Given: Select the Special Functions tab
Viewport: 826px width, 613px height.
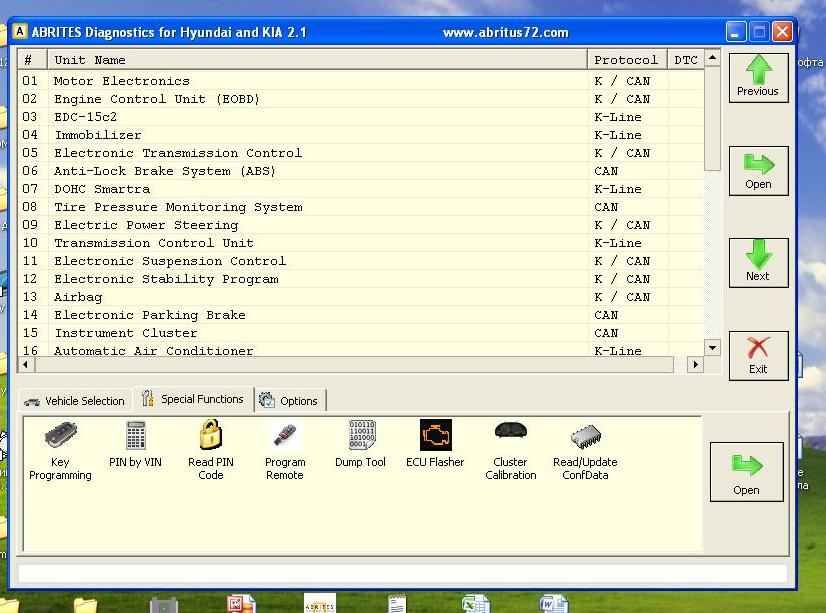Looking at the screenshot, I should click(193, 399).
